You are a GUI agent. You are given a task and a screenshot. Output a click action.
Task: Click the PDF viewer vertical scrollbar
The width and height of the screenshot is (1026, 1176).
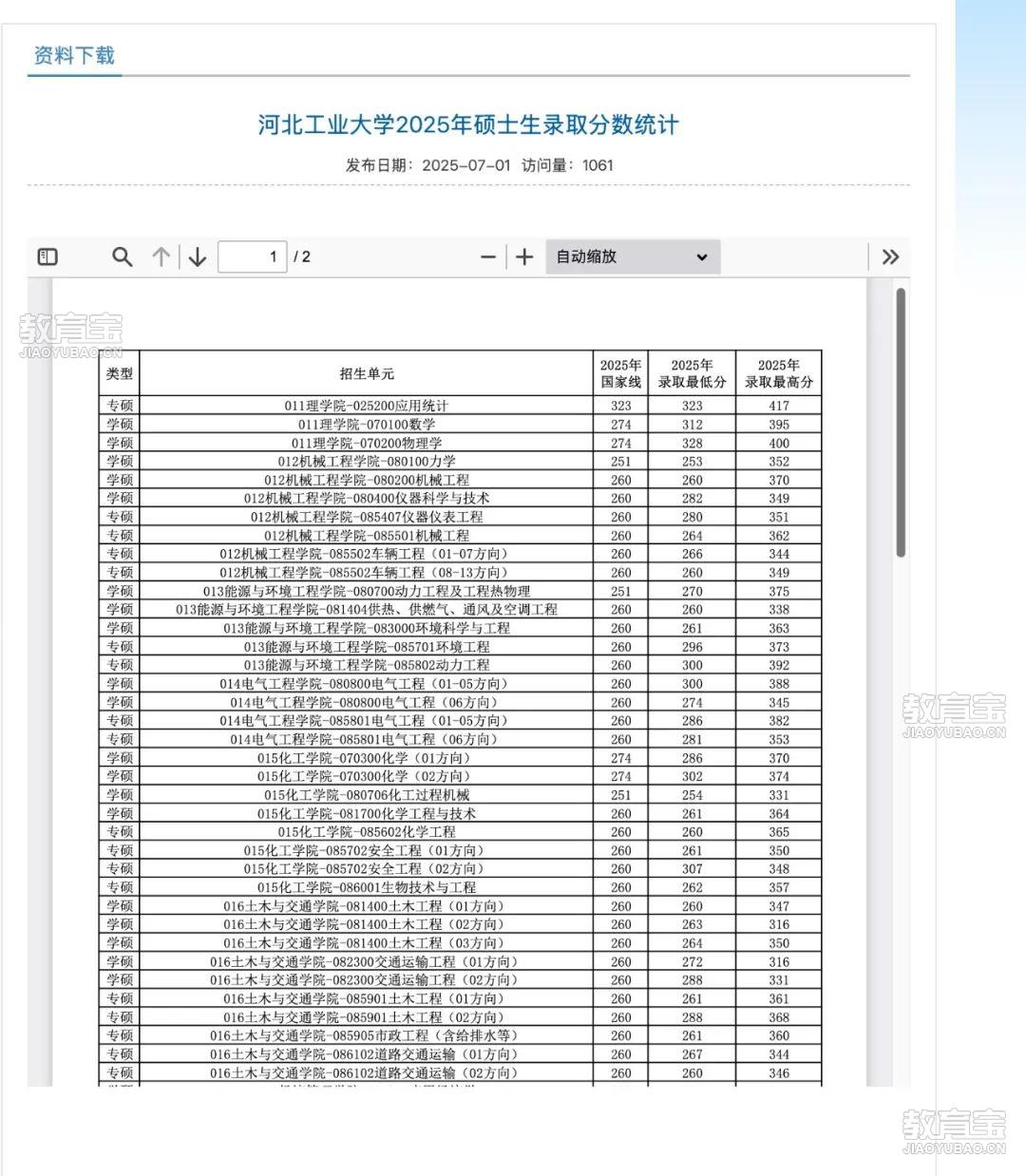[x=901, y=423]
